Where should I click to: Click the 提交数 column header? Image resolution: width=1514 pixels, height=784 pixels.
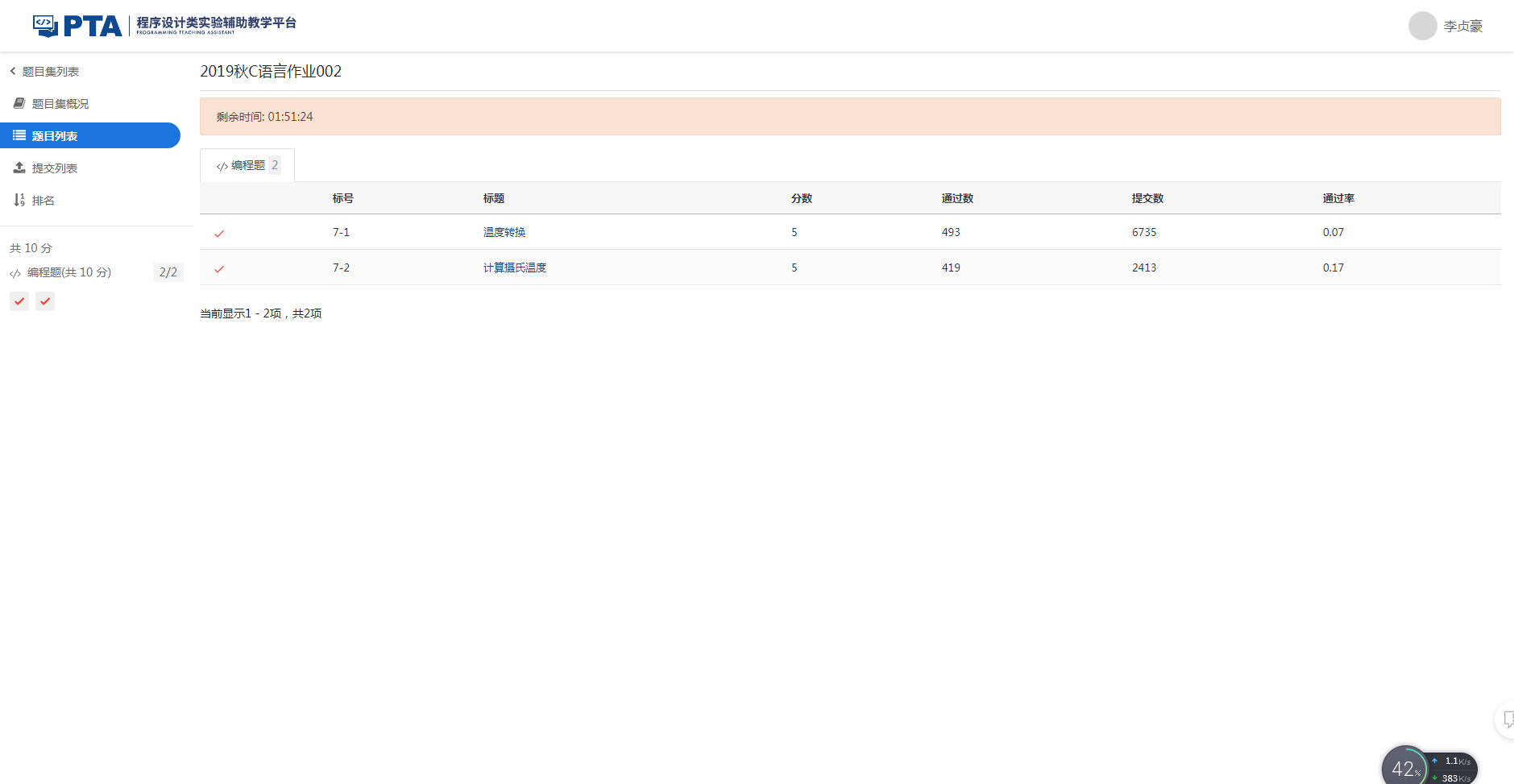(1148, 198)
